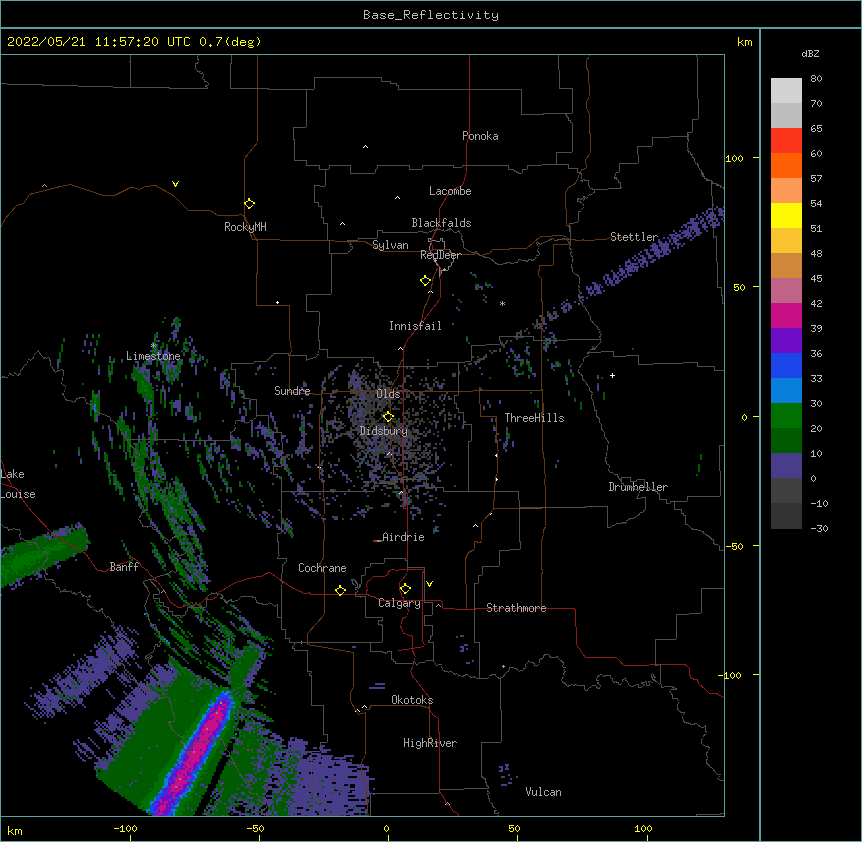
Task: Click the Base_Reflectivity title
Action: [431, 15]
